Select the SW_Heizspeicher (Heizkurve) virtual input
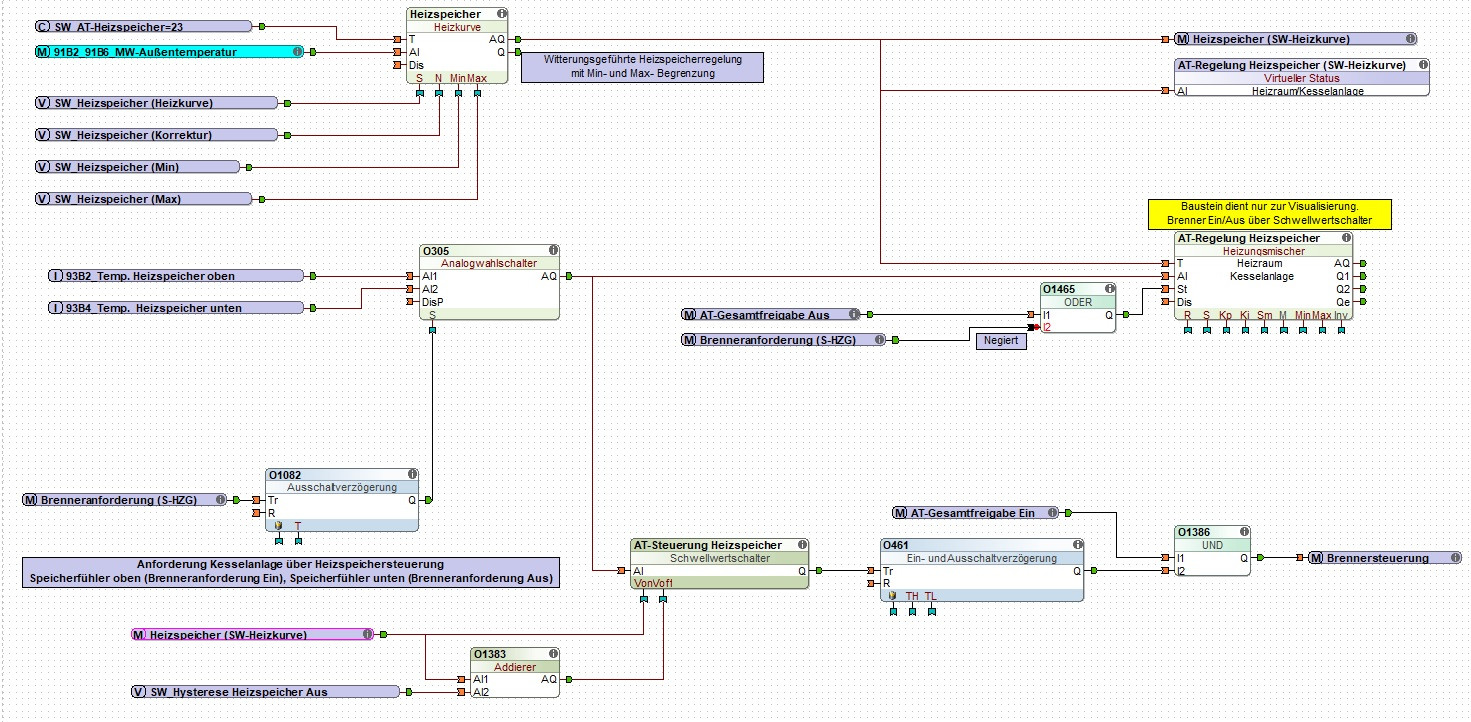This screenshot has width=1471, height=722. point(157,103)
